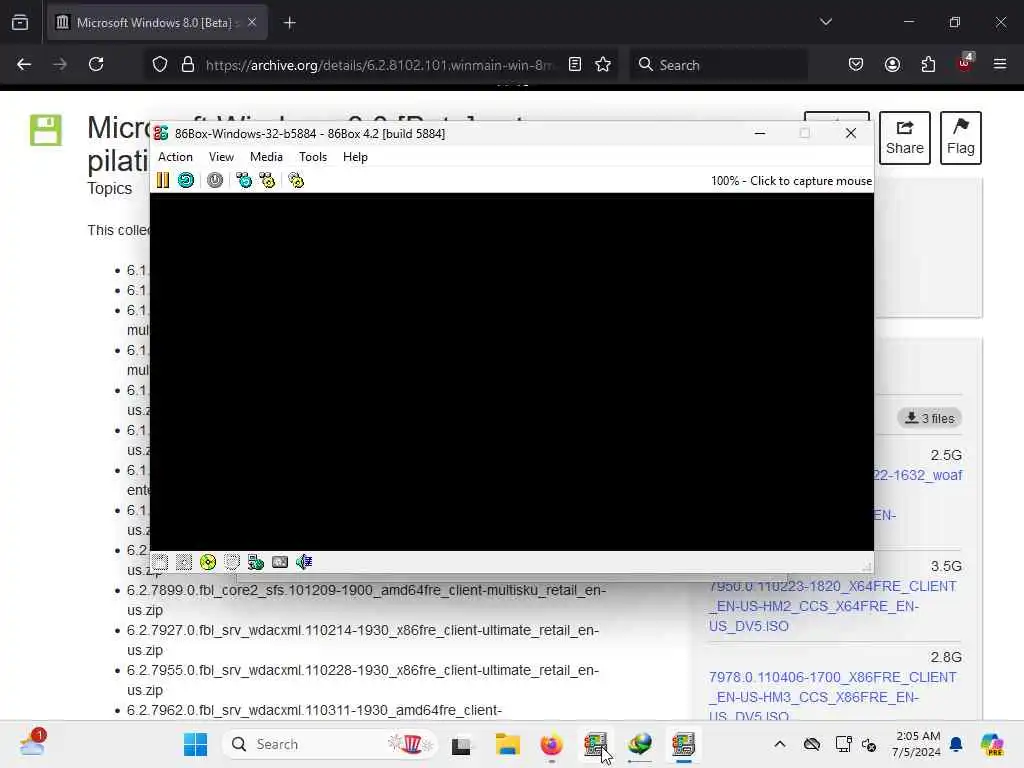Open the Help menu in 86Box

355,157
